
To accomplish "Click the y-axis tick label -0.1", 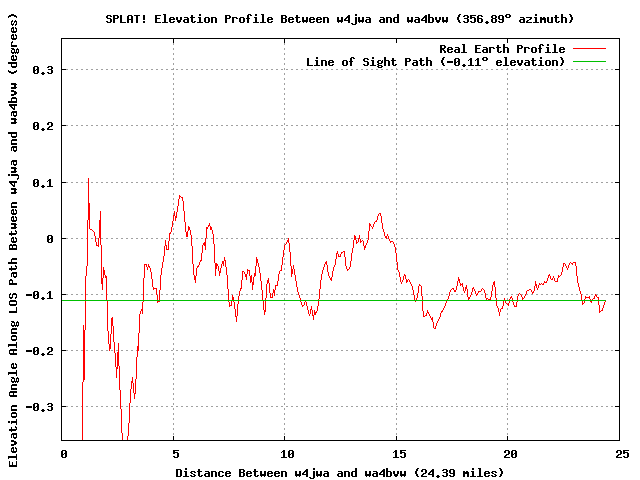I will 39,295.
